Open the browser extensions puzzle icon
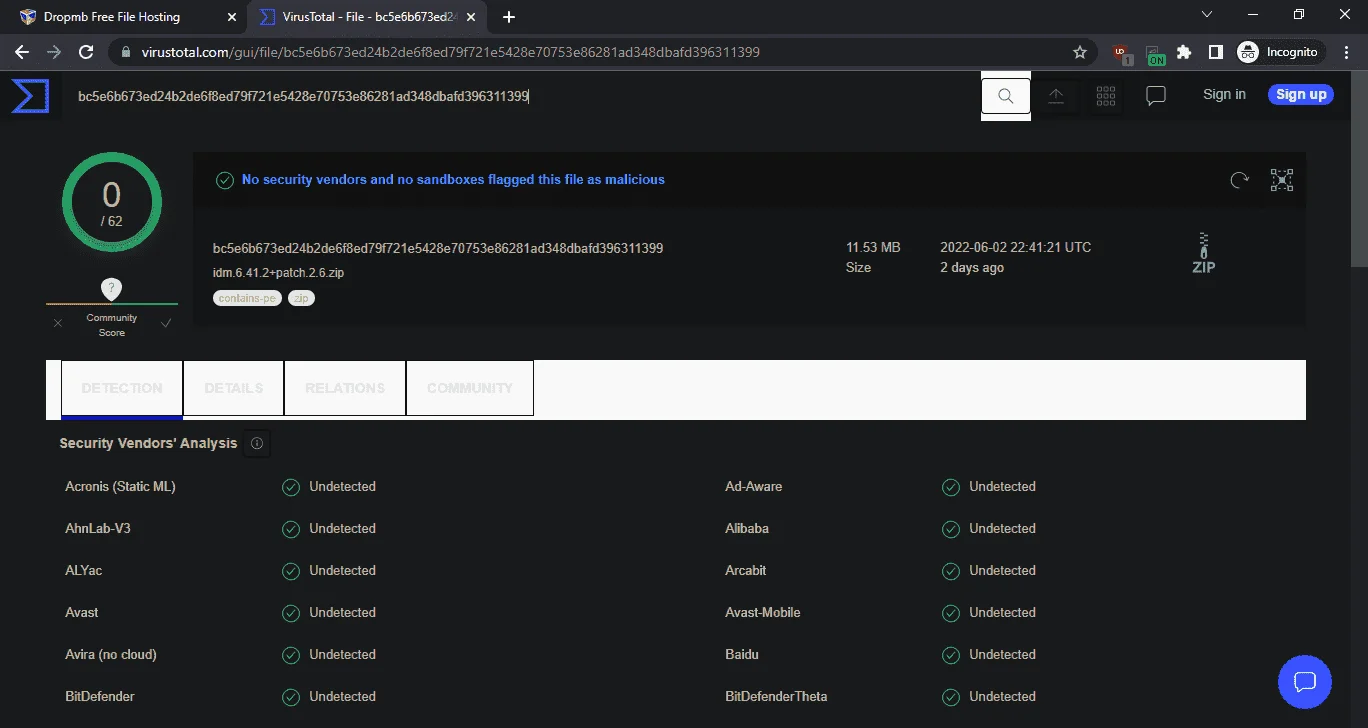The image size is (1368, 728). 1185,52
